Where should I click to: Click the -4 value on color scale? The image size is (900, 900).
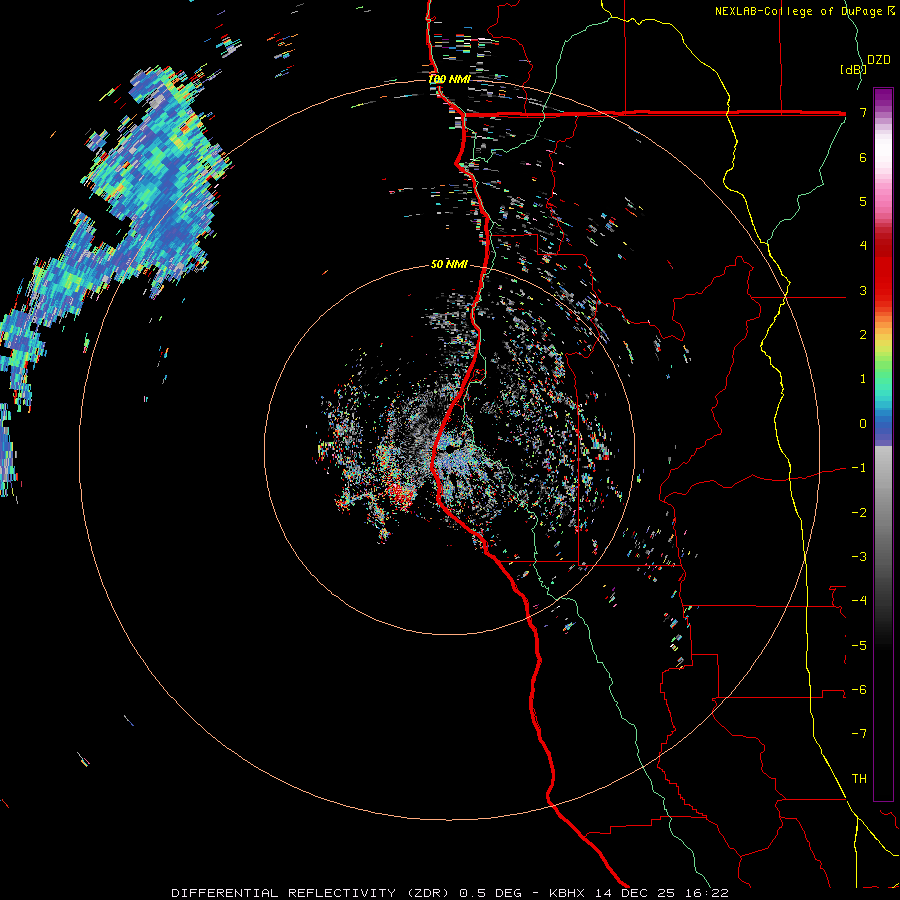(x=859, y=601)
